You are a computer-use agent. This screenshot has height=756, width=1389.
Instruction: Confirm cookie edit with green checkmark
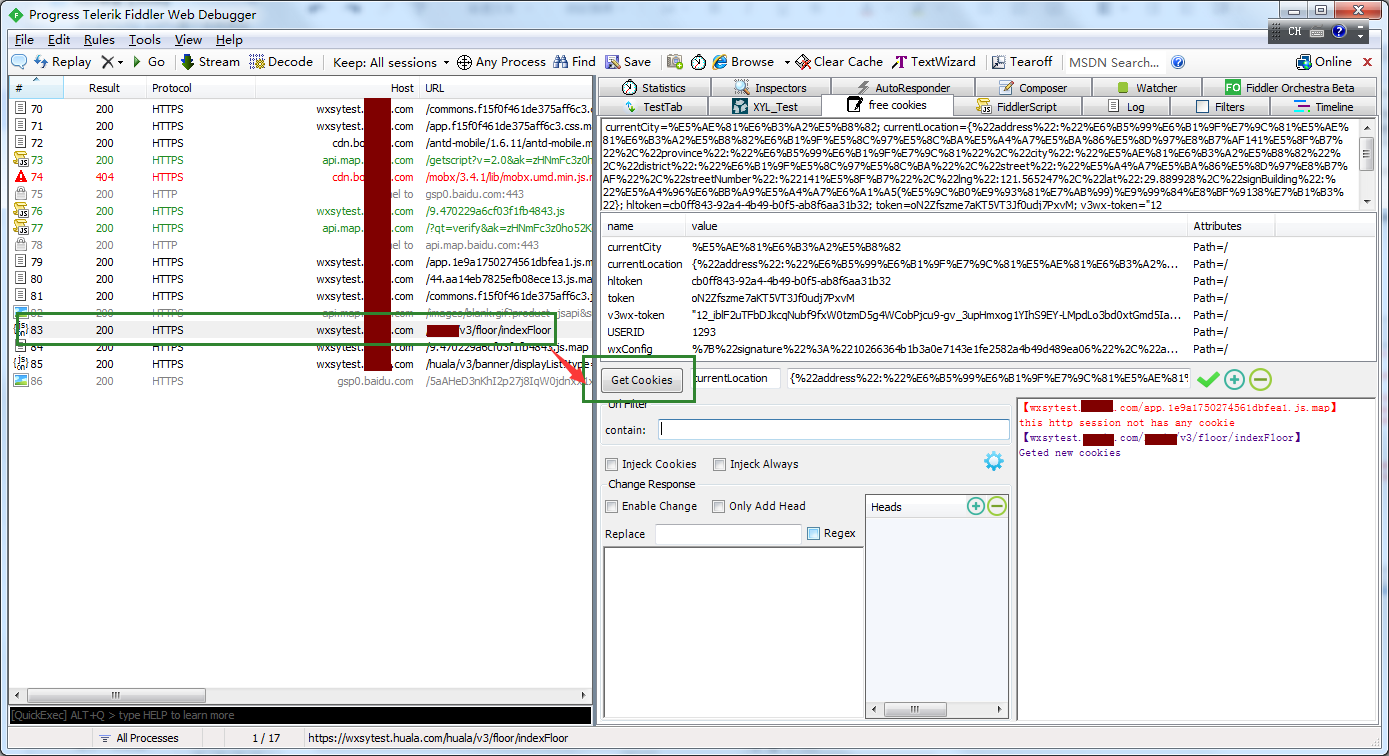coord(1208,379)
